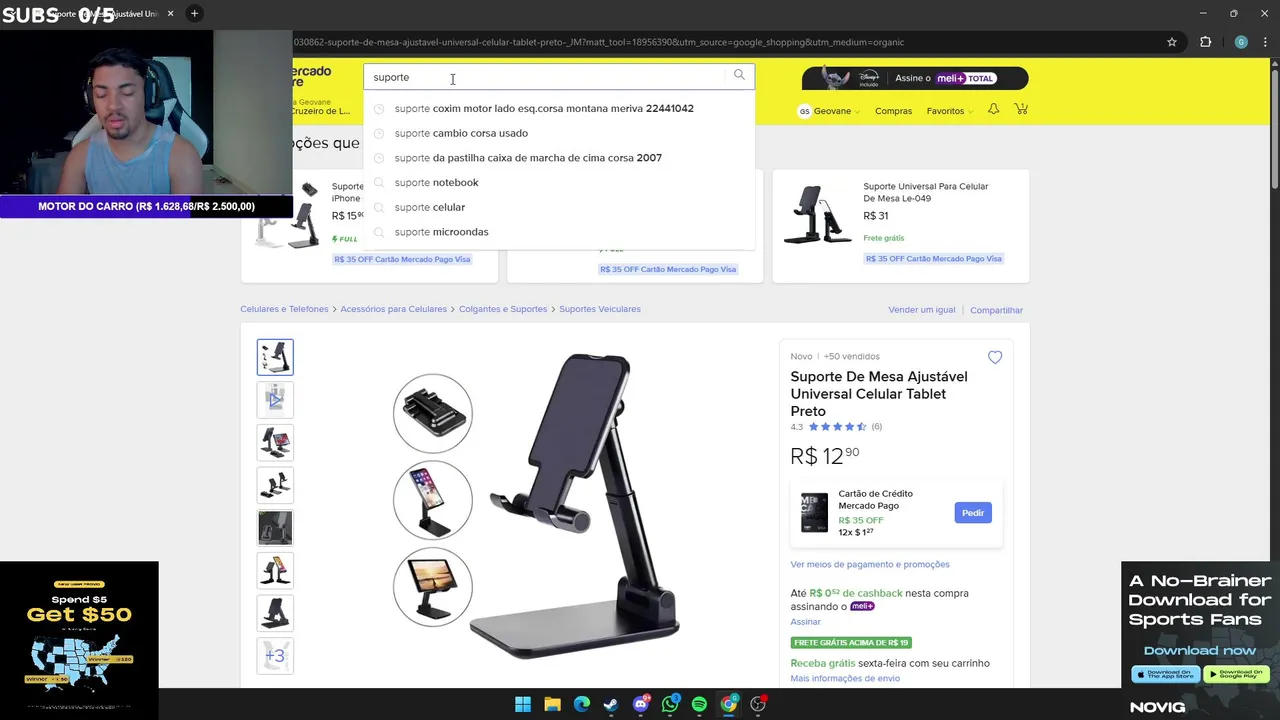Screen dimensions: 1280x720
Task: Open File Explorer from taskbar
Action: click(552, 704)
